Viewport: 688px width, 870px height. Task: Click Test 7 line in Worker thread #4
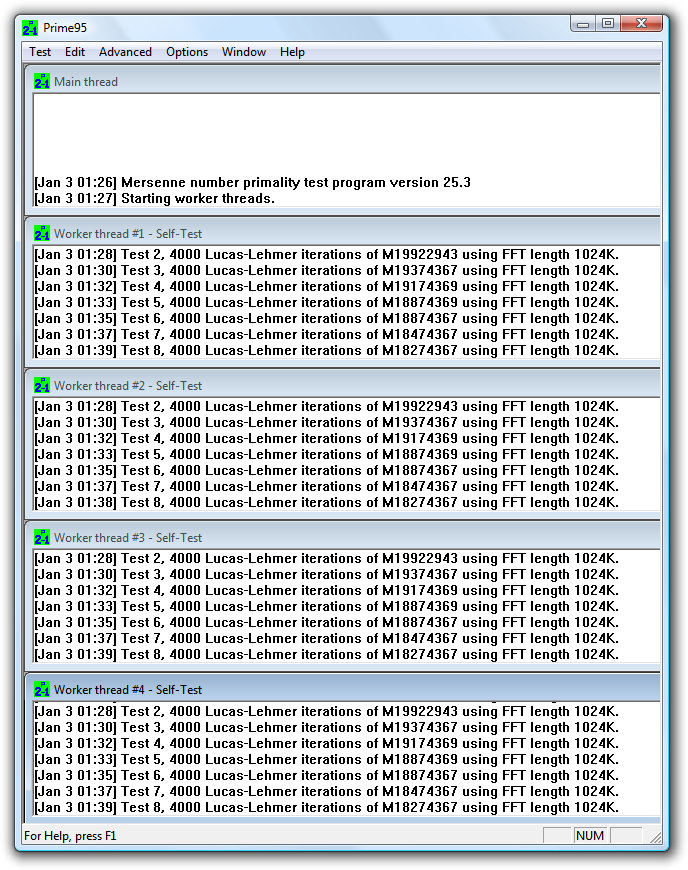326,792
